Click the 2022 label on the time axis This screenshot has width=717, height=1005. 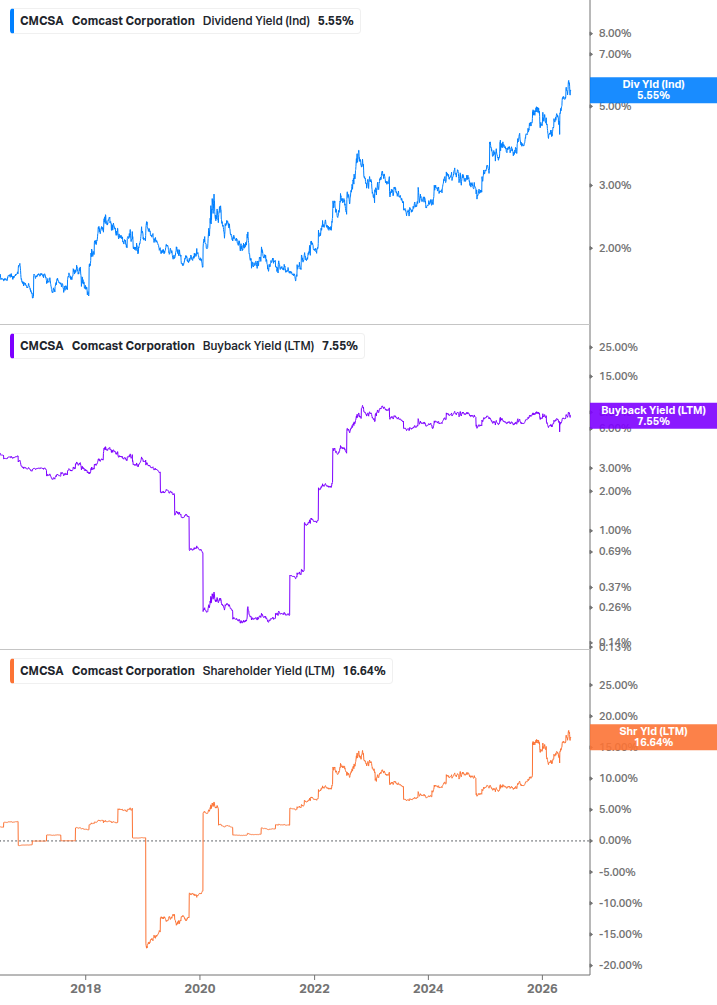coord(315,988)
